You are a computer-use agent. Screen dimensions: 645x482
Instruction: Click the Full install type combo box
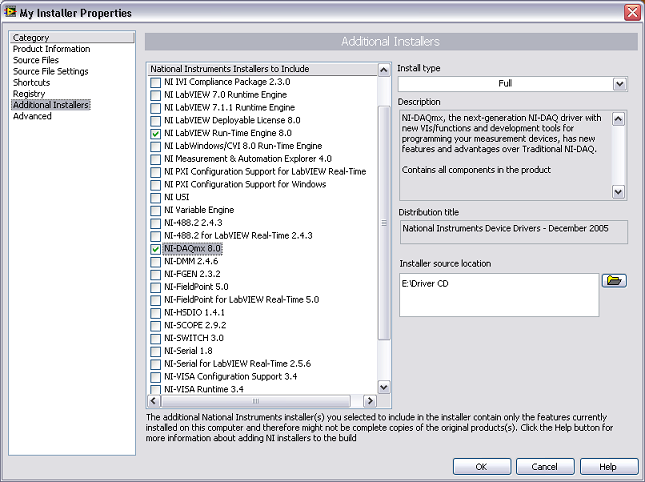[512, 84]
